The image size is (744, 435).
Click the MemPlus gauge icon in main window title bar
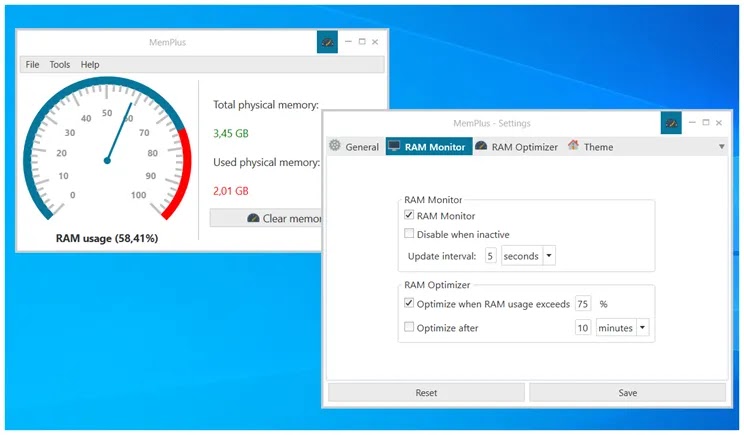327,42
